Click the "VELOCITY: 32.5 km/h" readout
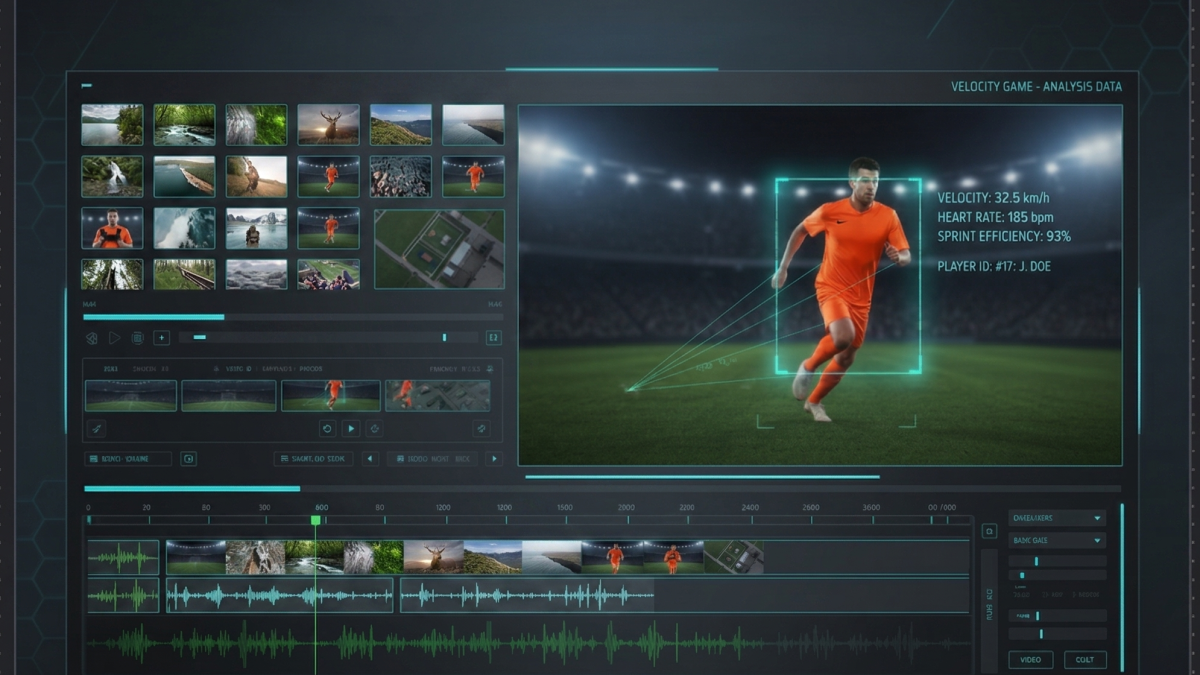This screenshot has width=1200, height=675. pos(993,198)
